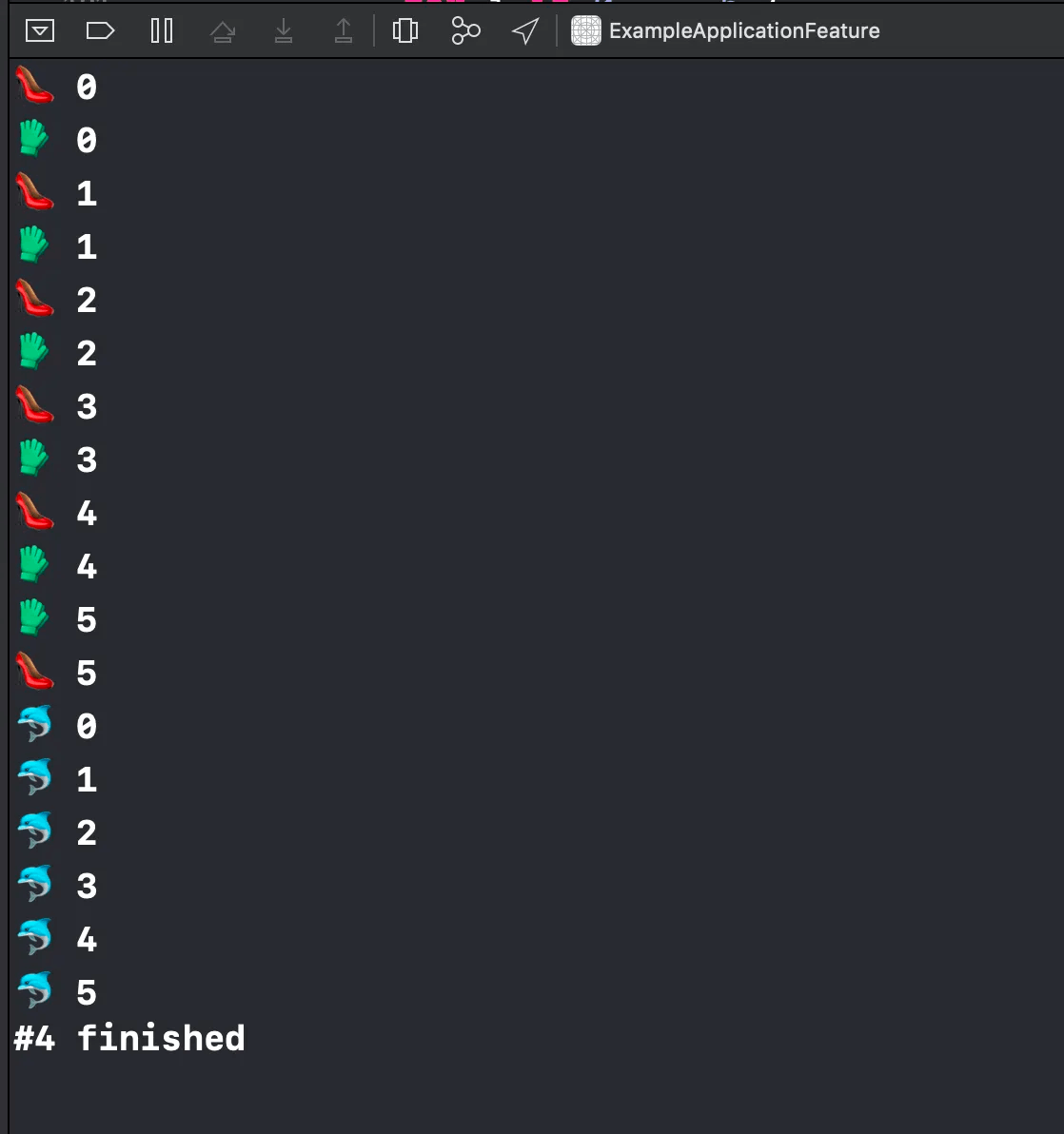Click the Simulate Location arrow icon
The height and width of the screenshot is (1134, 1064).
click(525, 31)
